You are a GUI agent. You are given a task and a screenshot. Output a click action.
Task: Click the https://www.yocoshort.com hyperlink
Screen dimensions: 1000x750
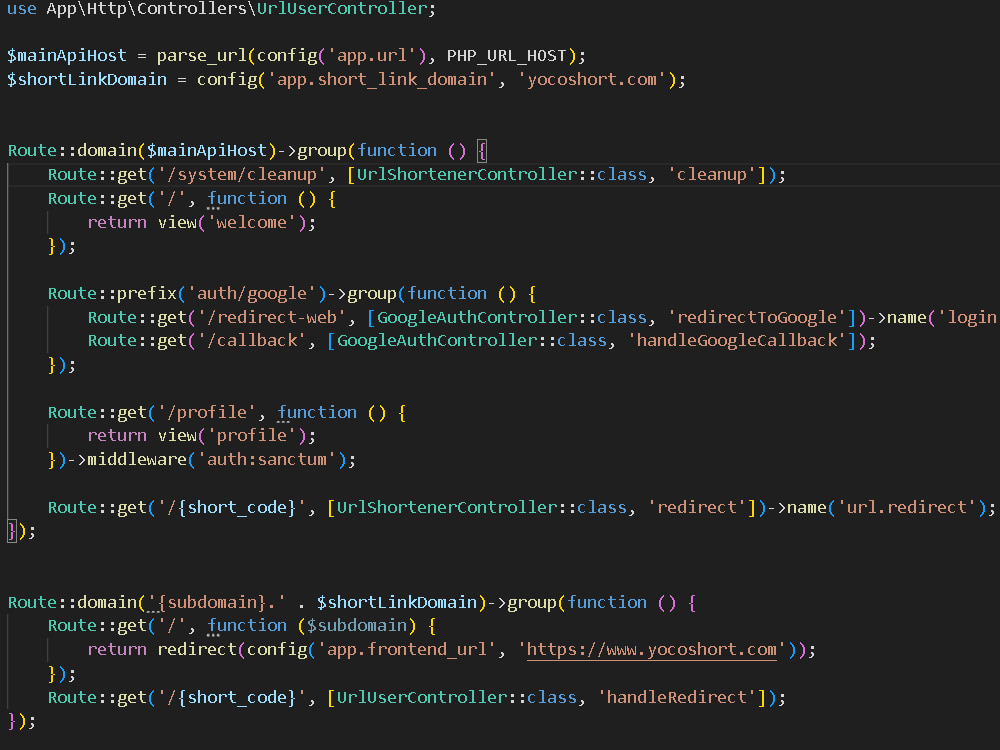tap(651, 649)
